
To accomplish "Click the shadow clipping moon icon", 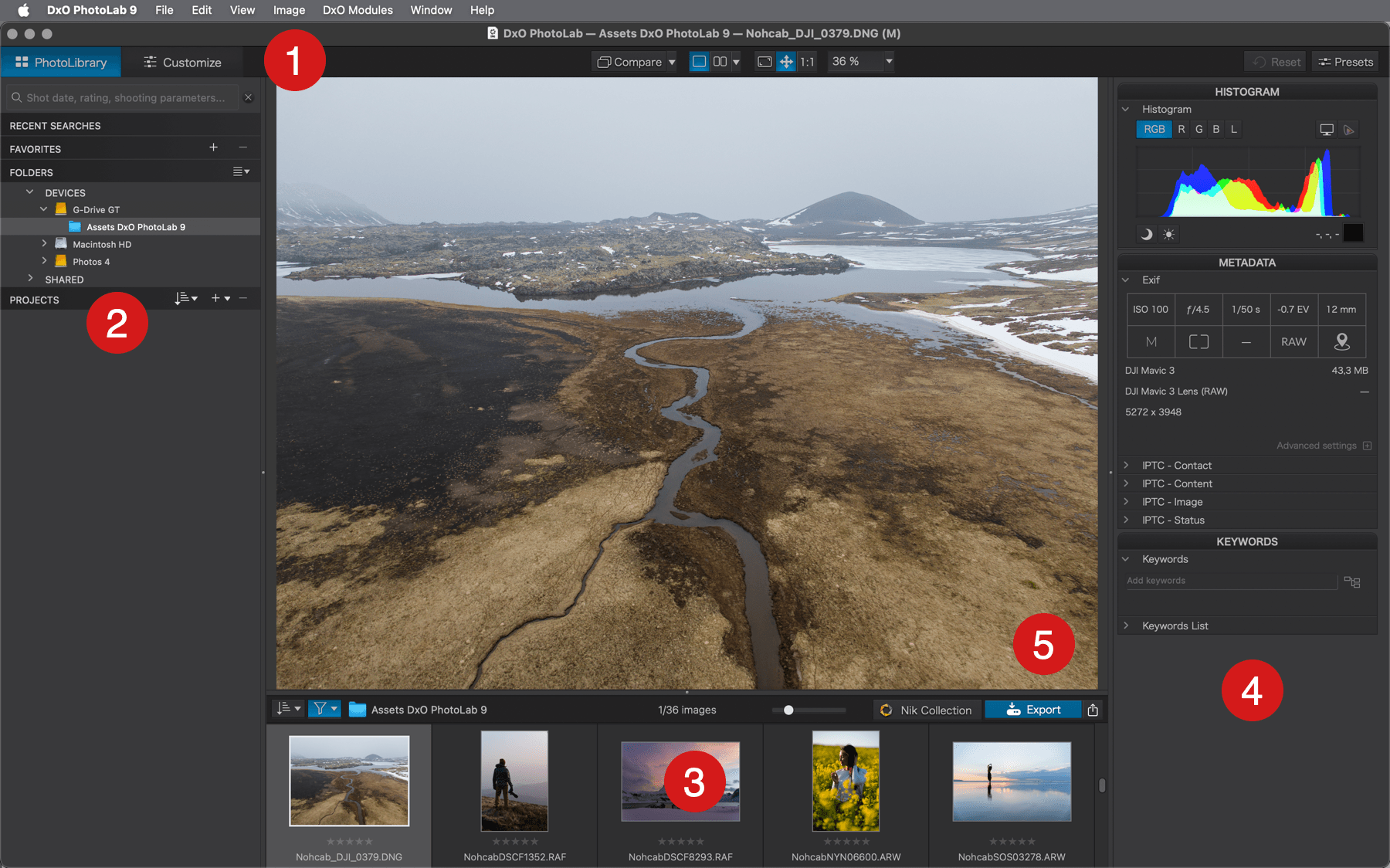I will (x=1147, y=234).
